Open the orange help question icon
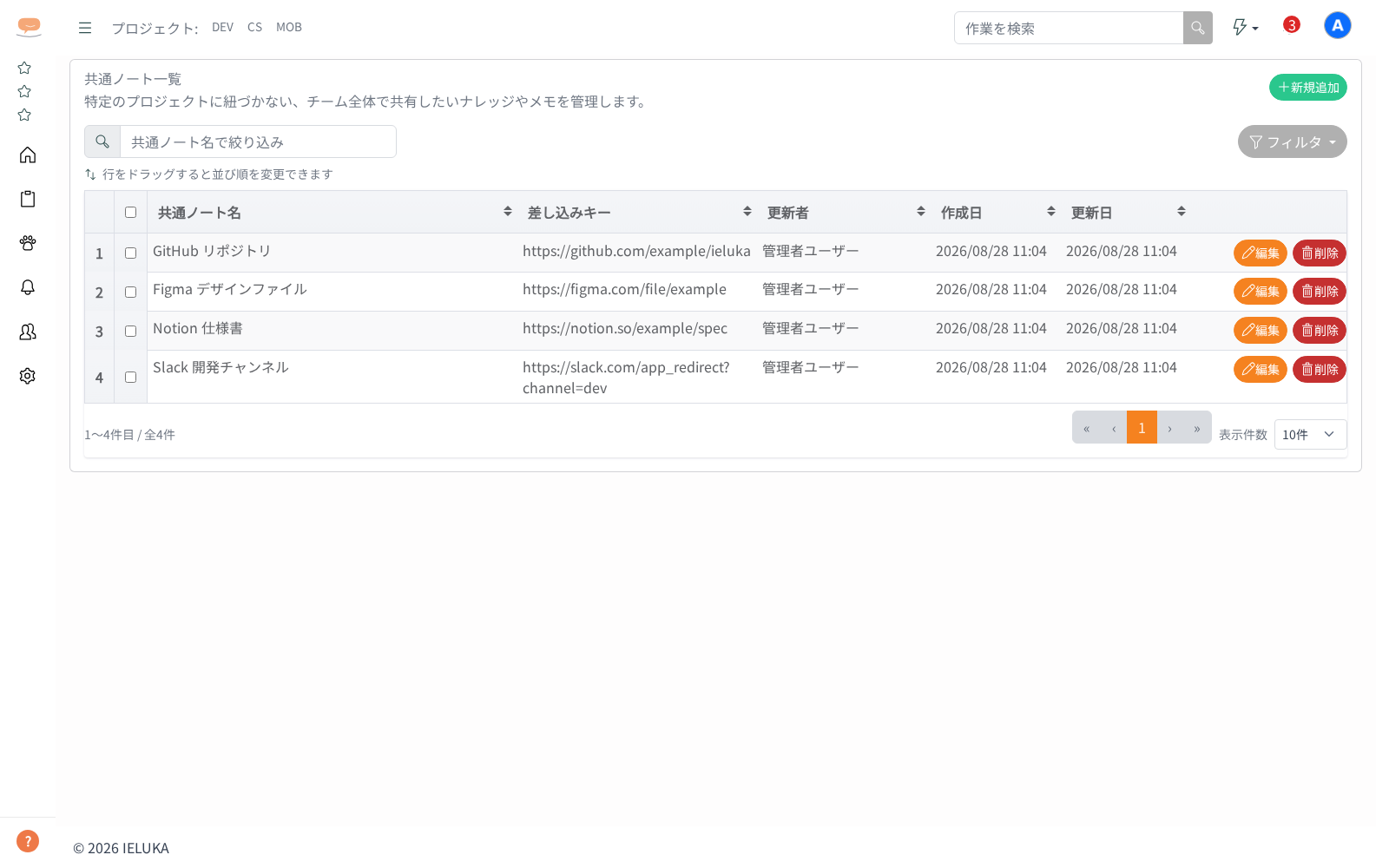This screenshot has height=868, width=1389. (x=28, y=841)
